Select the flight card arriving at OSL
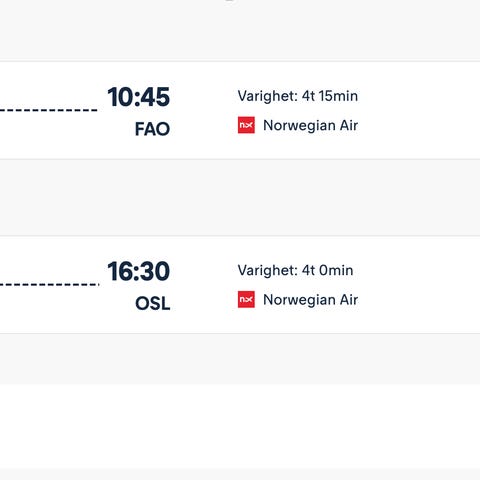This screenshot has height=480, width=480. [240, 285]
